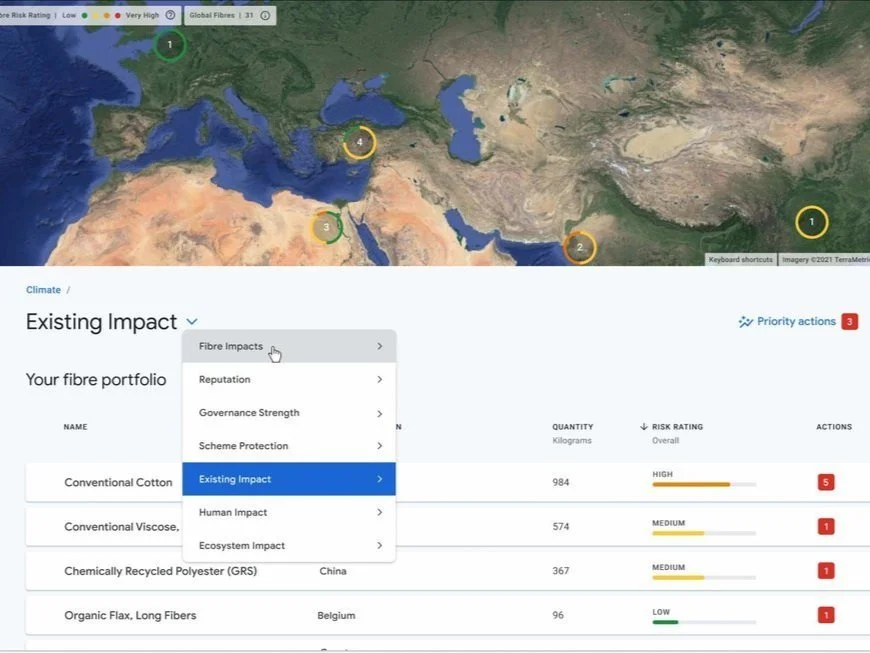
Task: Click the sort arrow beside Risk Rating
Action: pyautogui.click(x=644, y=427)
